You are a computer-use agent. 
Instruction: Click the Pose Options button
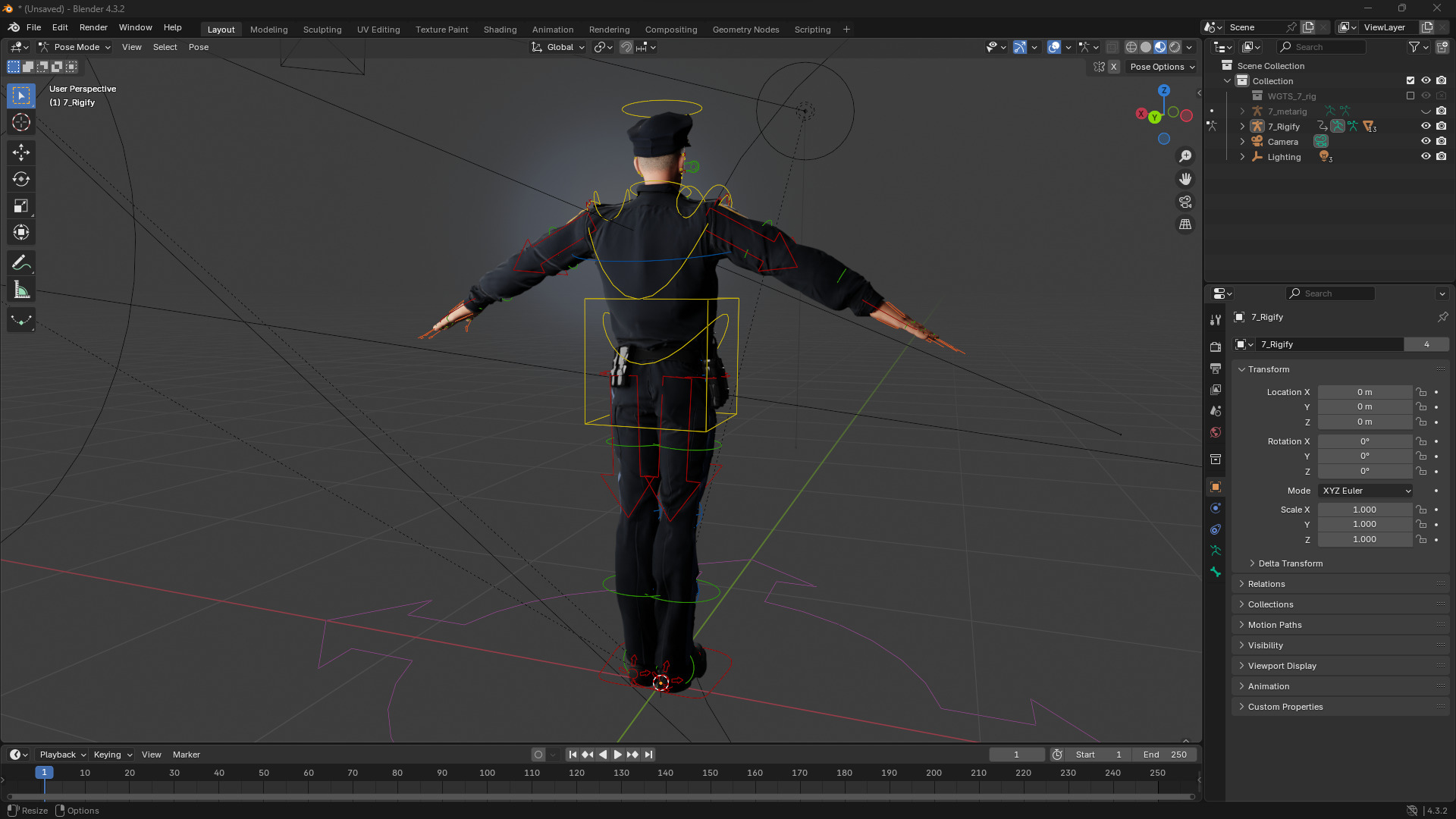(x=1162, y=67)
